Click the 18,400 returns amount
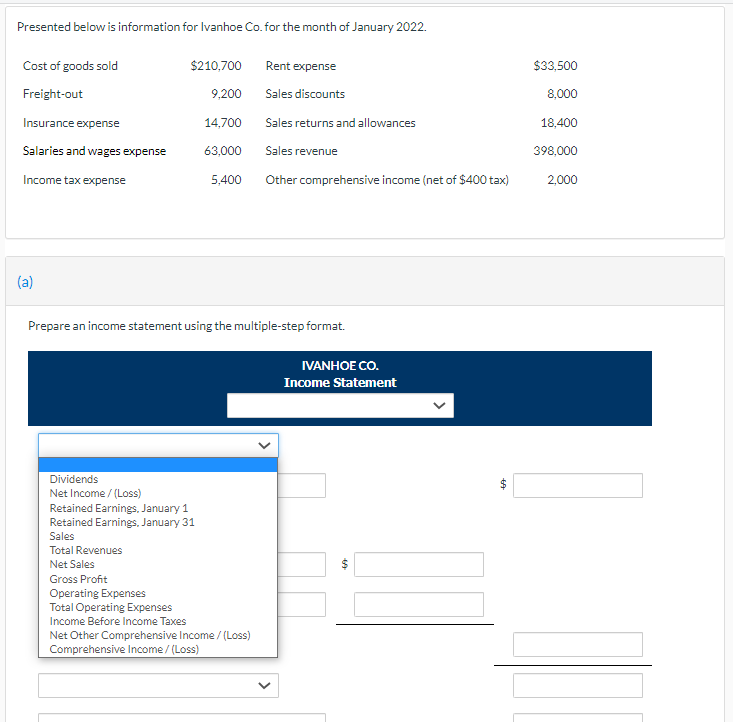 pos(559,123)
